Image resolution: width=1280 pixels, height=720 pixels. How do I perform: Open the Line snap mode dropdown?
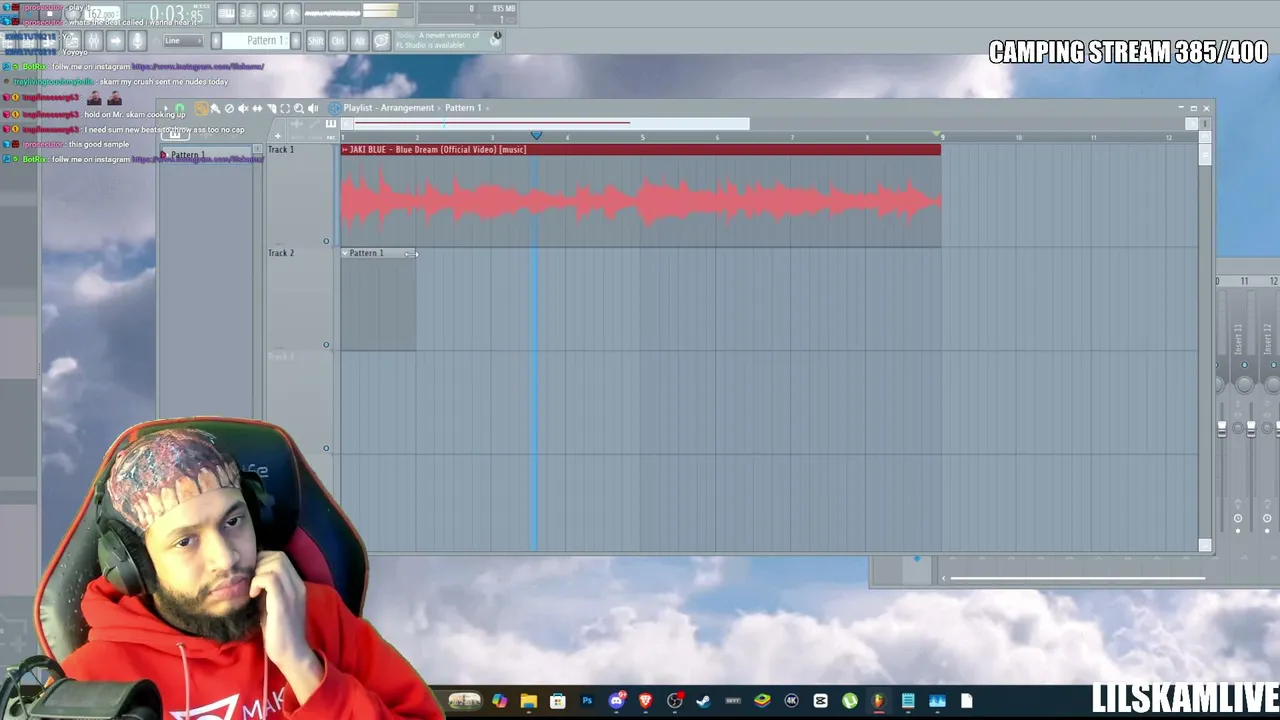[184, 41]
